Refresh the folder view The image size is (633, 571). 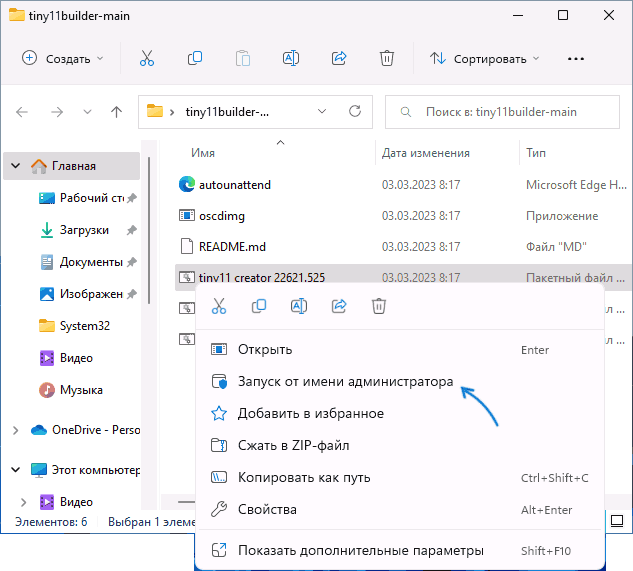(355, 111)
